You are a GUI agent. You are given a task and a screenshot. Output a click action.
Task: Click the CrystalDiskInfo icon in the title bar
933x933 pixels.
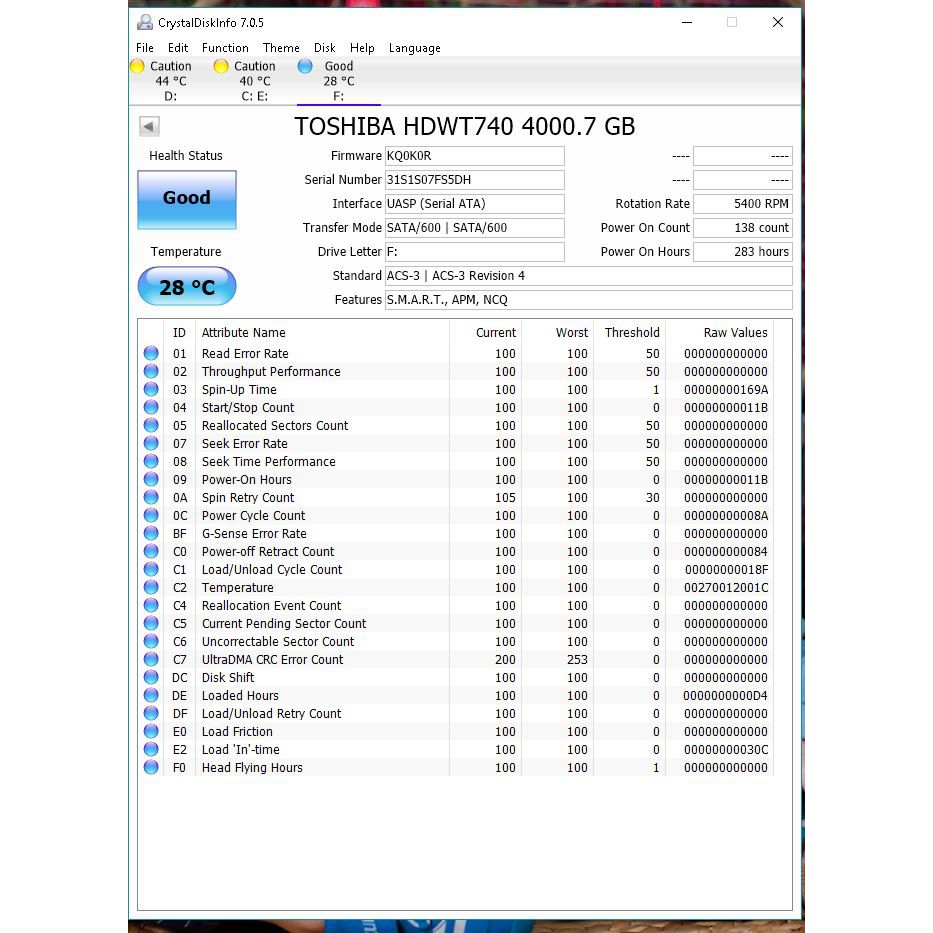(x=144, y=22)
